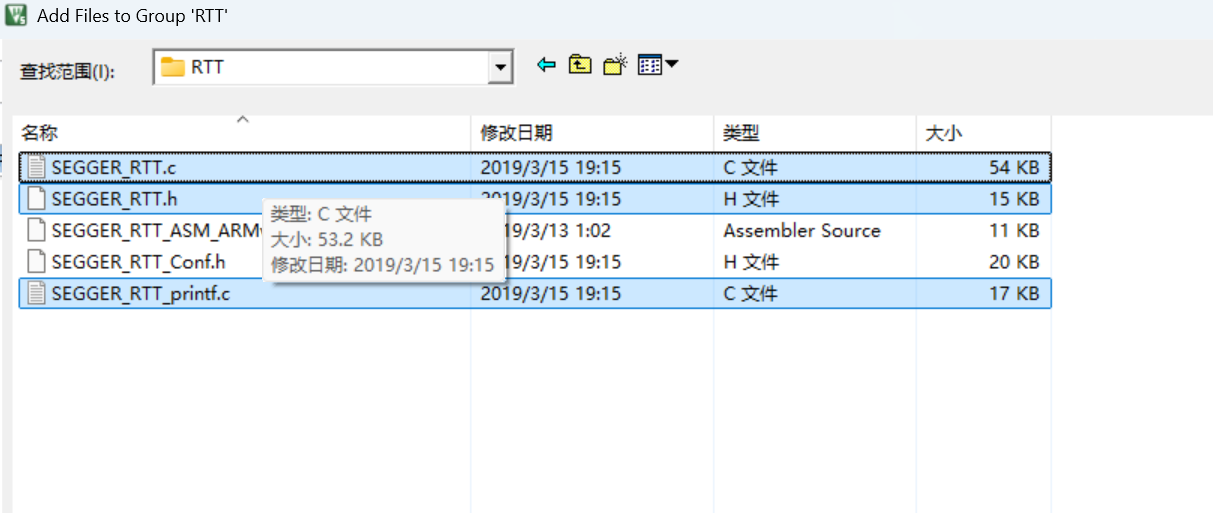1213x513 pixels.
Task: Click the RTT folder icon in combo box
Action: [x=174, y=68]
